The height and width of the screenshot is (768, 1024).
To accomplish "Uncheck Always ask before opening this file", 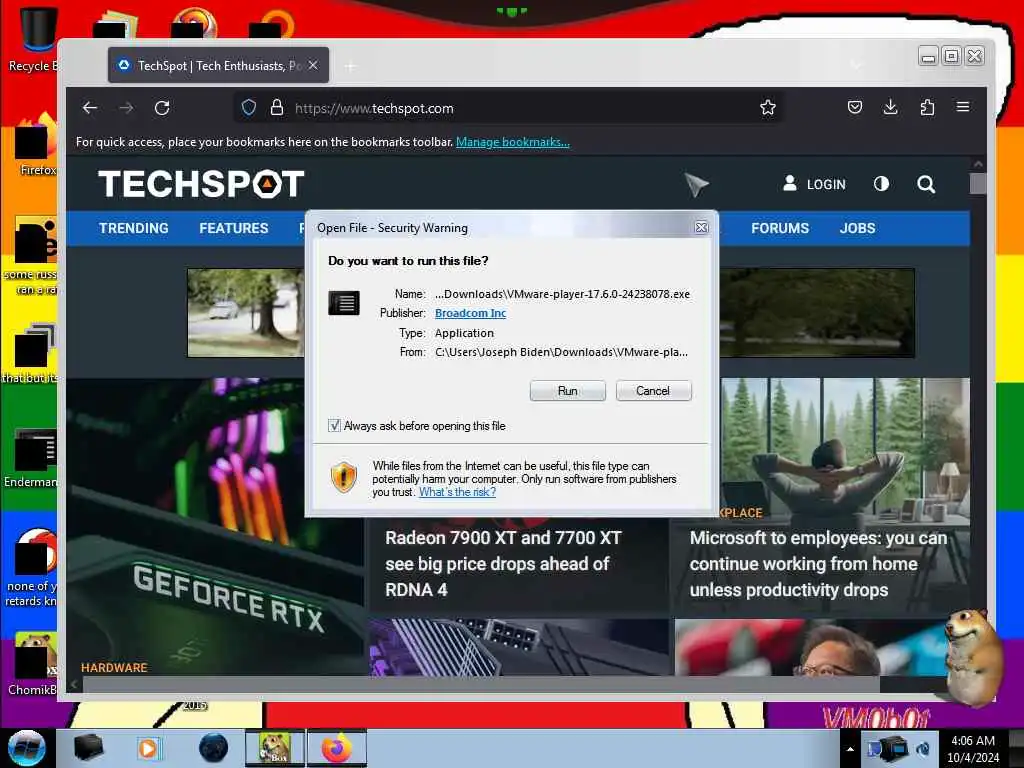I will pyautogui.click(x=334, y=426).
